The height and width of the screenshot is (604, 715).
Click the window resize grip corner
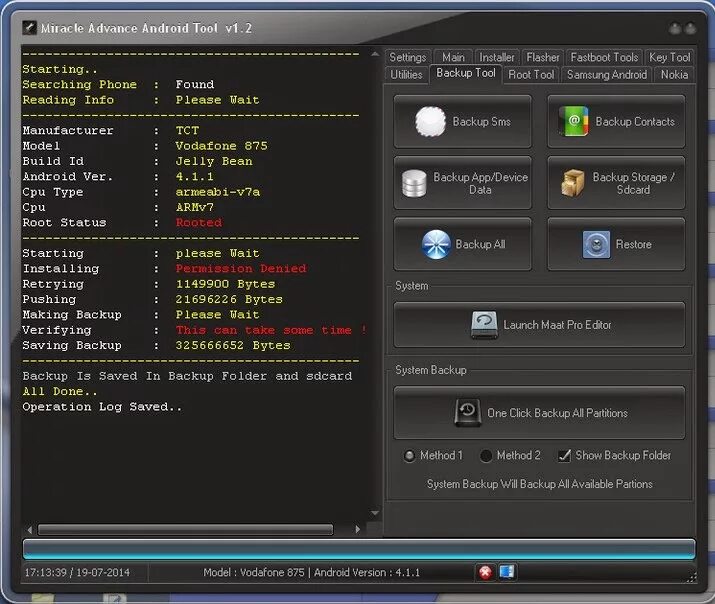pos(692,578)
